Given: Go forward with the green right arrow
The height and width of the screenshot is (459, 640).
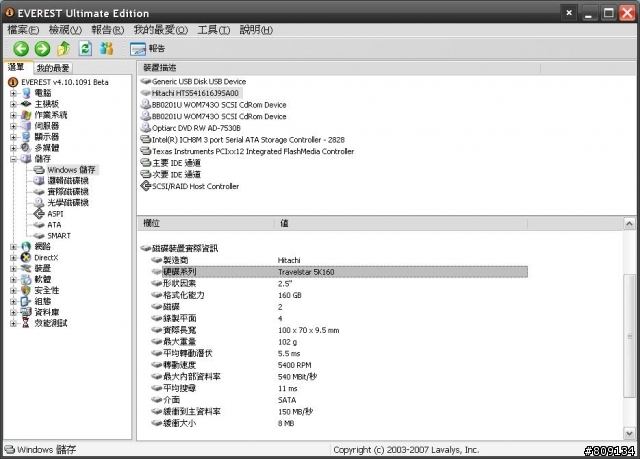Looking at the screenshot, I should (x=42, y=49).
